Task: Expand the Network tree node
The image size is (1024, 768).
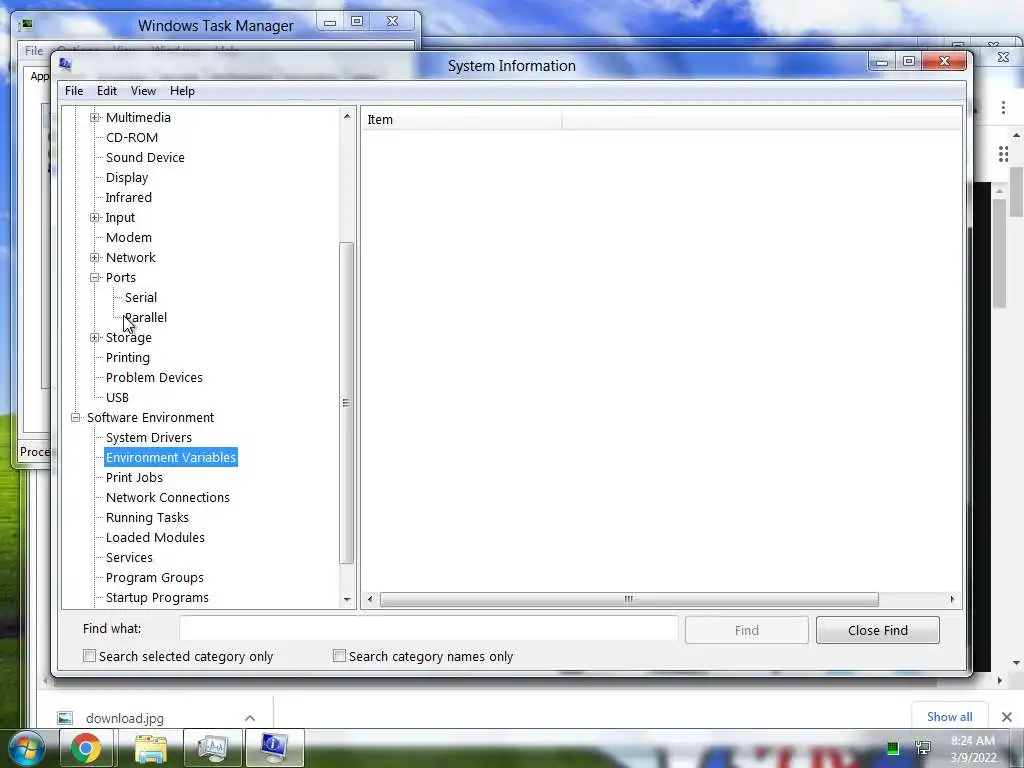Action: 95,257
